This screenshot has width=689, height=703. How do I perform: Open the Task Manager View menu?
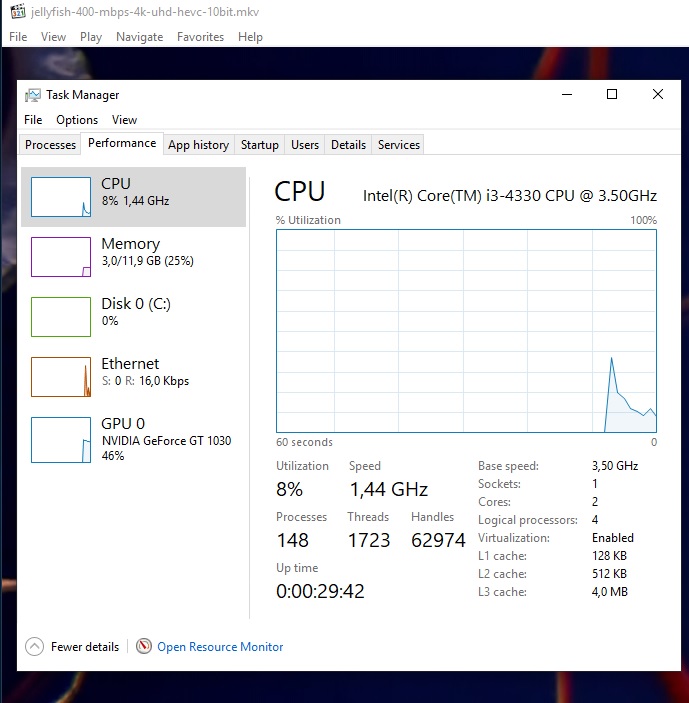pos(124,120)
